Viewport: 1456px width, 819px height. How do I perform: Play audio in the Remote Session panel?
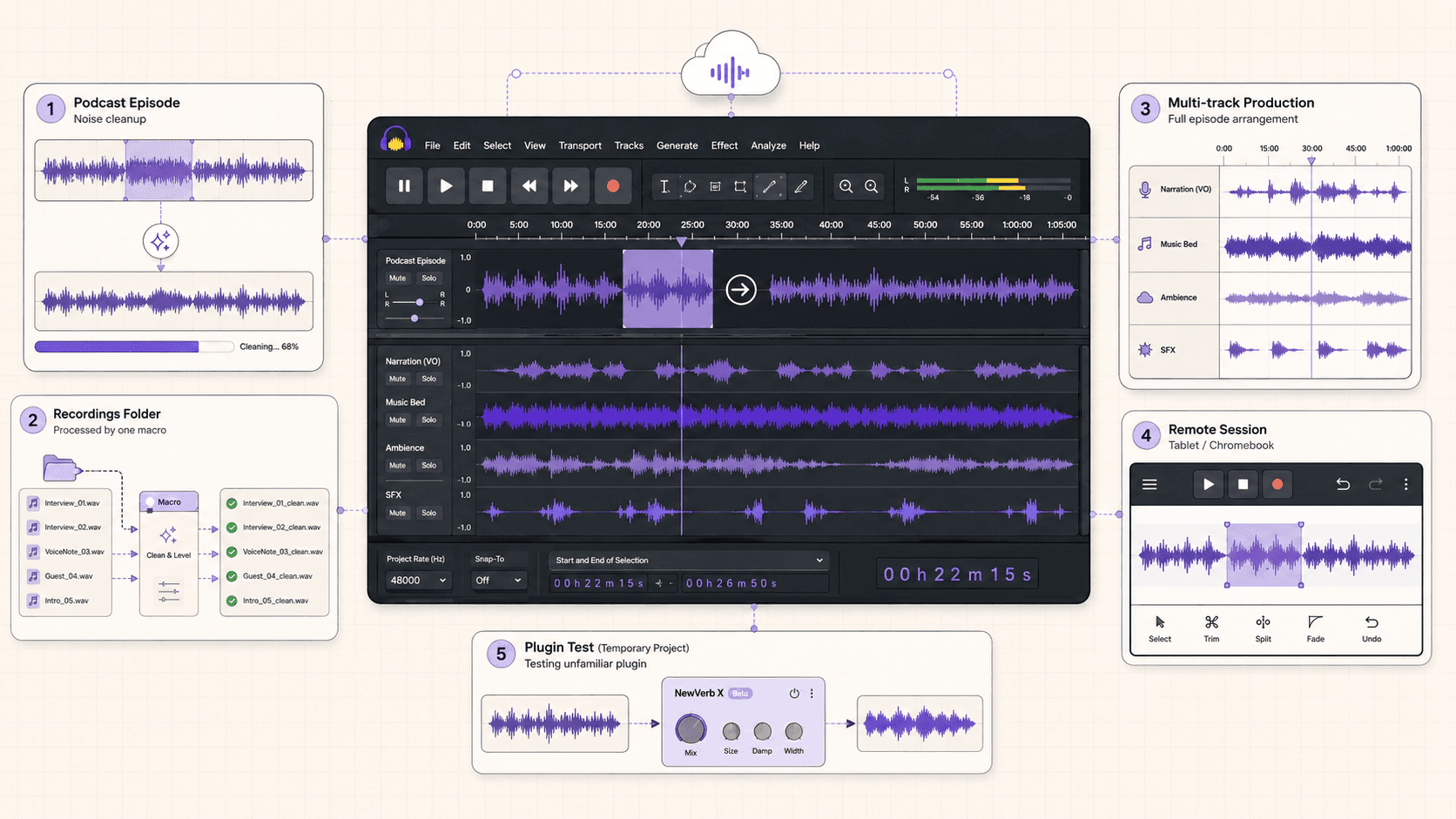(x=1209, y=485)
